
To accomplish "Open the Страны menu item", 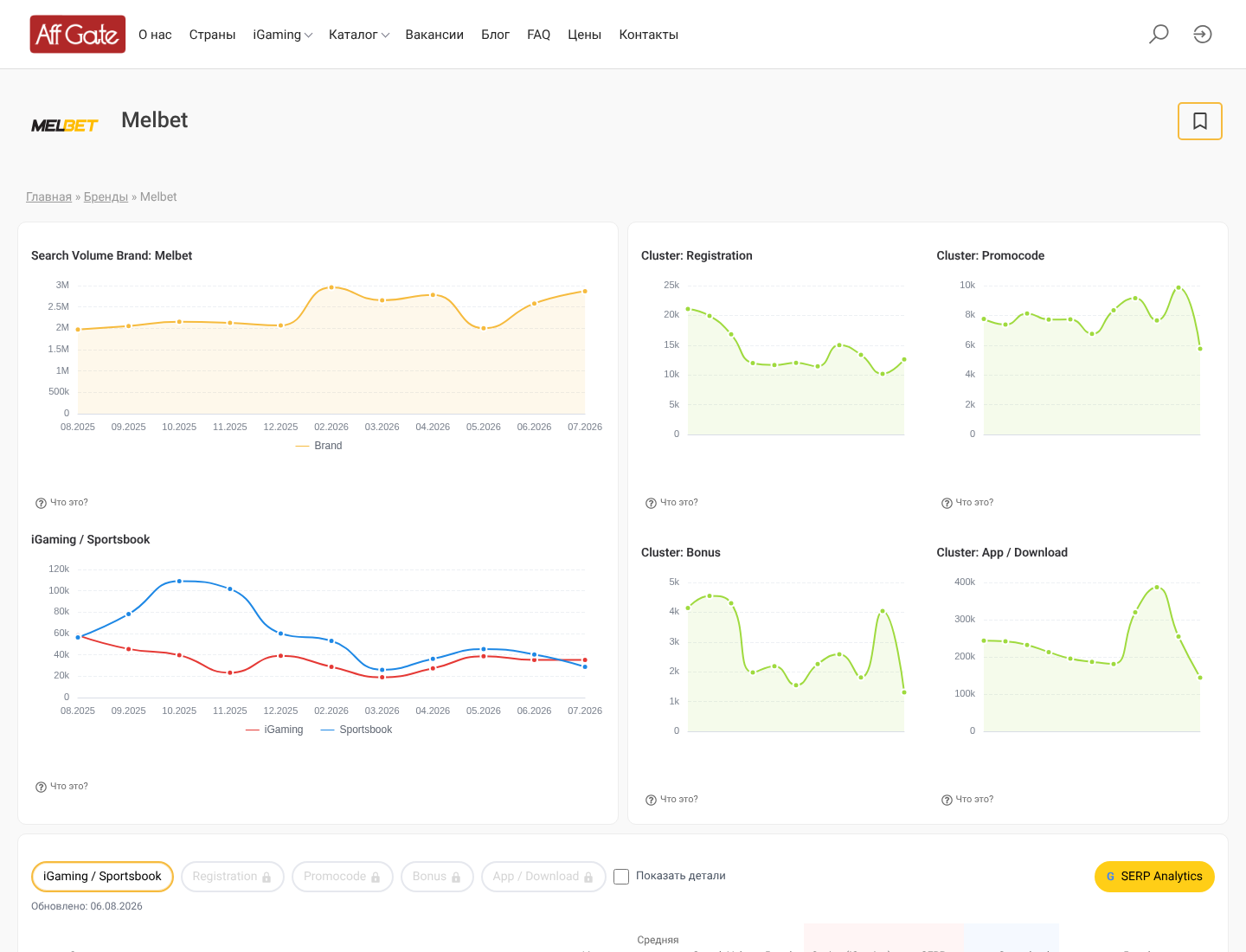I will coord(213,35).
